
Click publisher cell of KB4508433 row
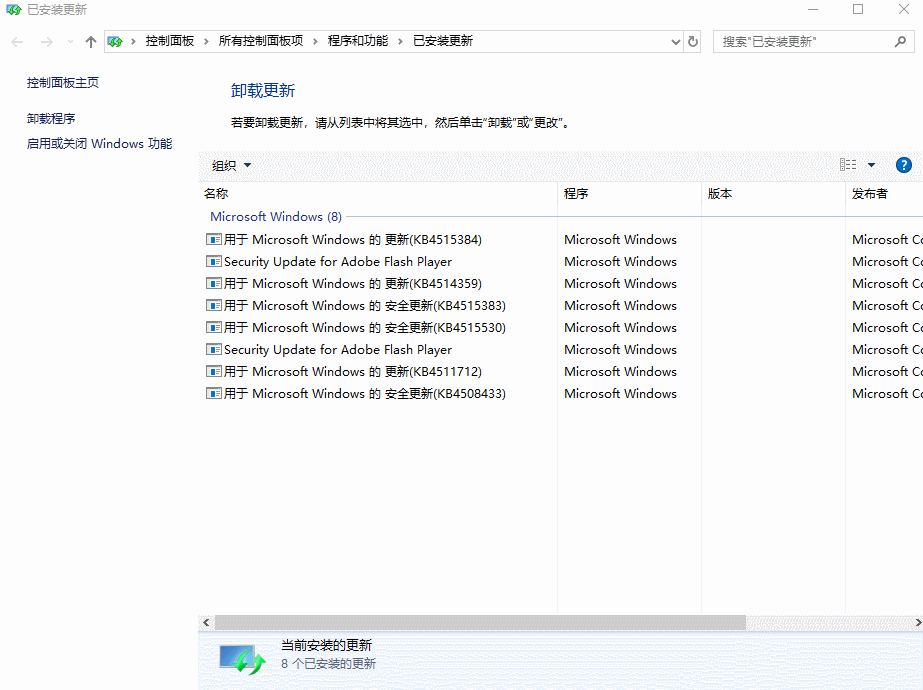(x=887, y=393)
